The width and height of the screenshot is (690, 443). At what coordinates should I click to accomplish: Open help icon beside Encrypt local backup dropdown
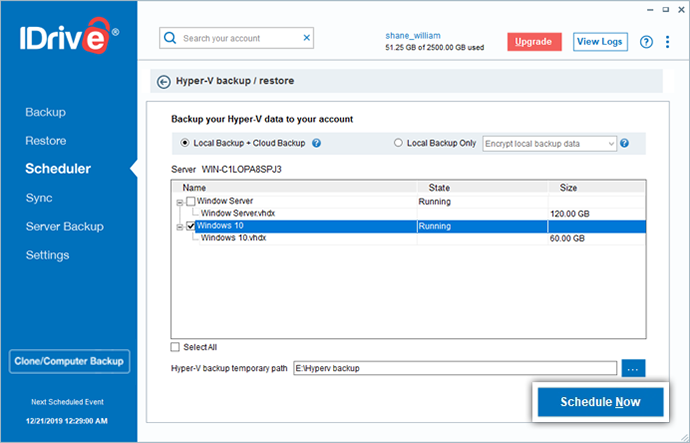(x=624, y=143)
